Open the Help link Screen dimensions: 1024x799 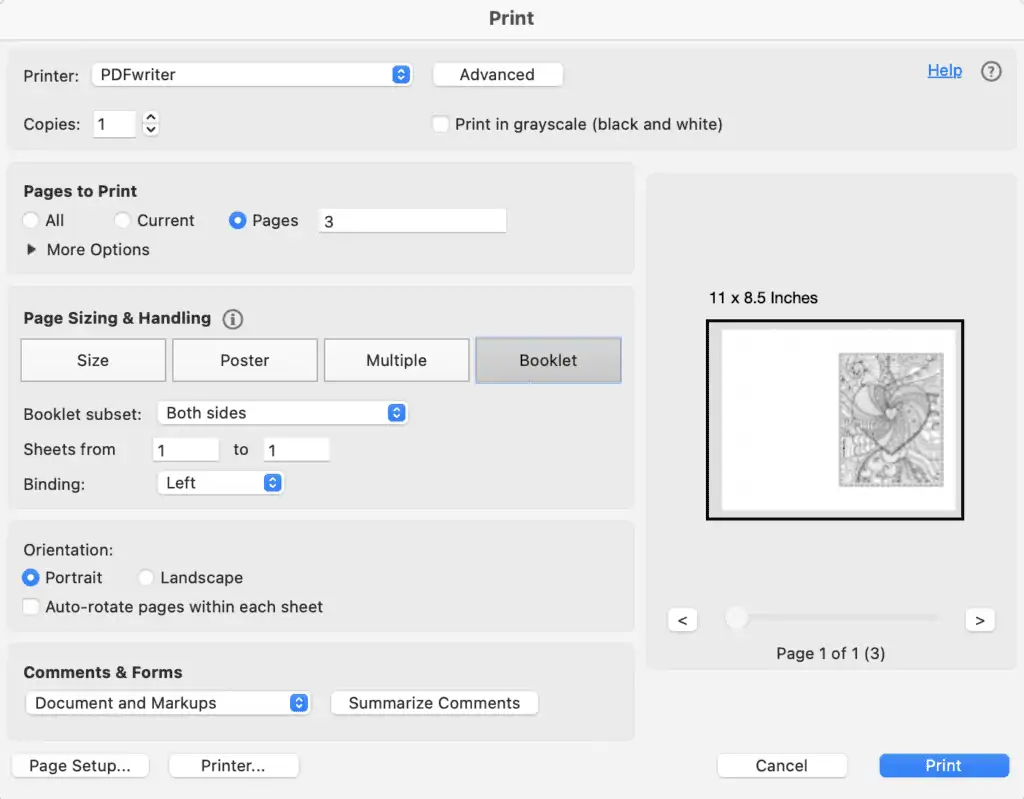(x=944, y=71)
